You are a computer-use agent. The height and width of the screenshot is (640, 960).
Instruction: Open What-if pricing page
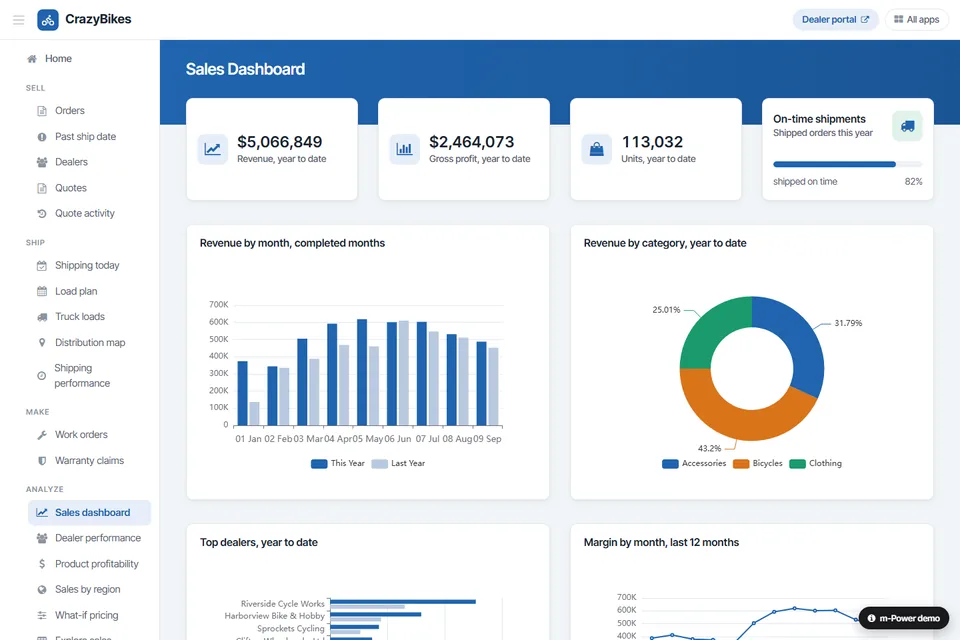pyautogui.click(x=89, y=616)
